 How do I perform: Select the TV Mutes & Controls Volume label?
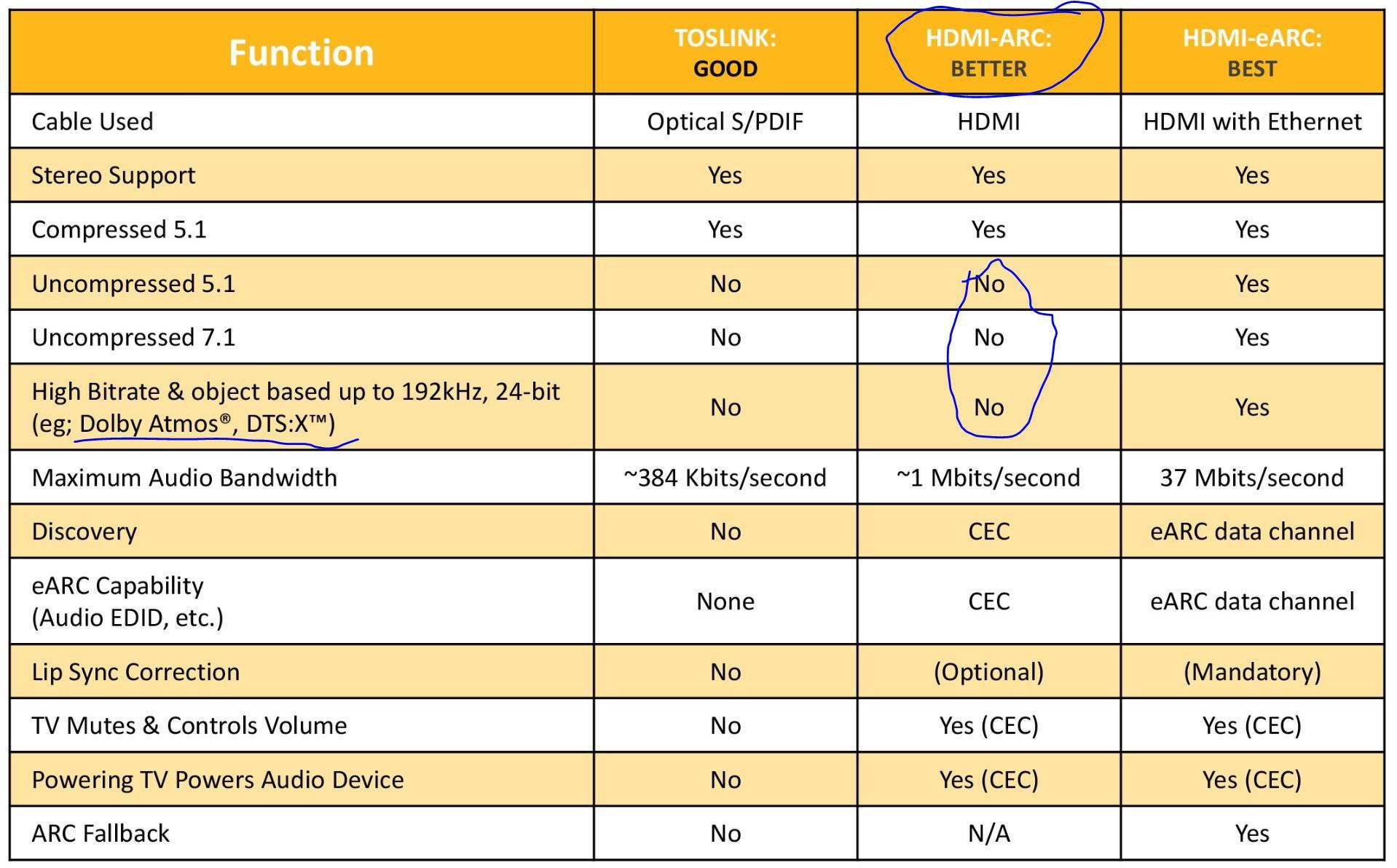[x=189, y=725]
